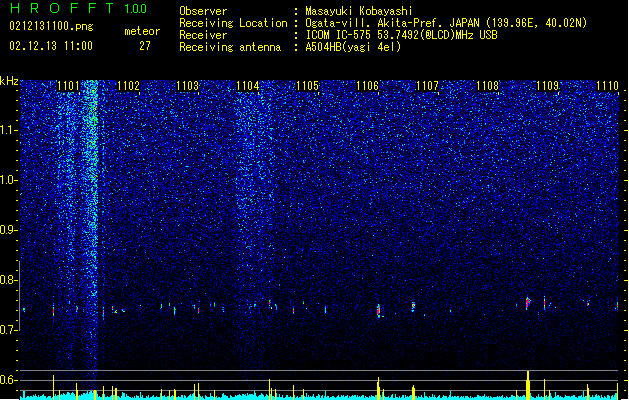
Task: Click the meteor count 27
Action: (145, 46)
